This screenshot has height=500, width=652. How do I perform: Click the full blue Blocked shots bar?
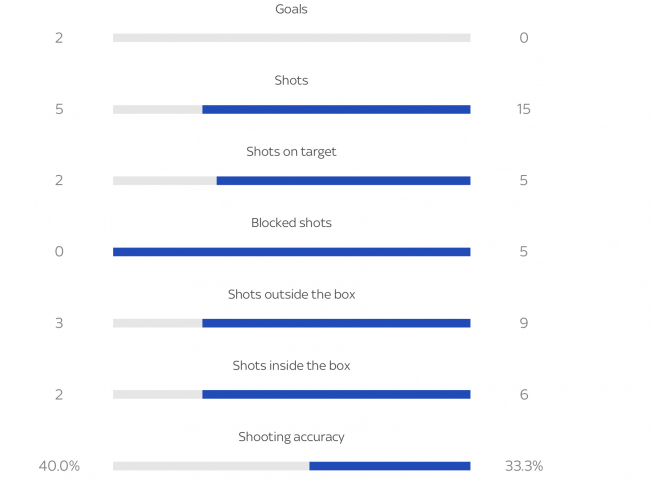291,252
